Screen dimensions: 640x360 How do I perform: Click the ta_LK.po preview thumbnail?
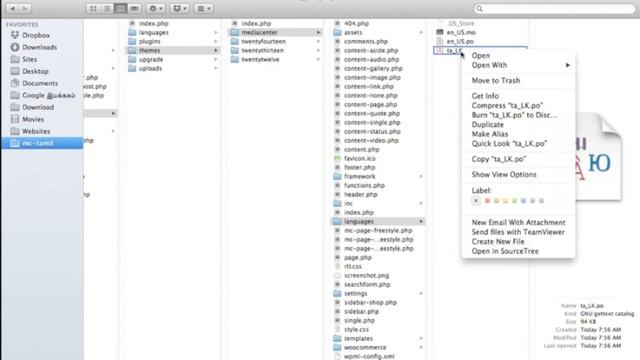click(x=598, y=157)
